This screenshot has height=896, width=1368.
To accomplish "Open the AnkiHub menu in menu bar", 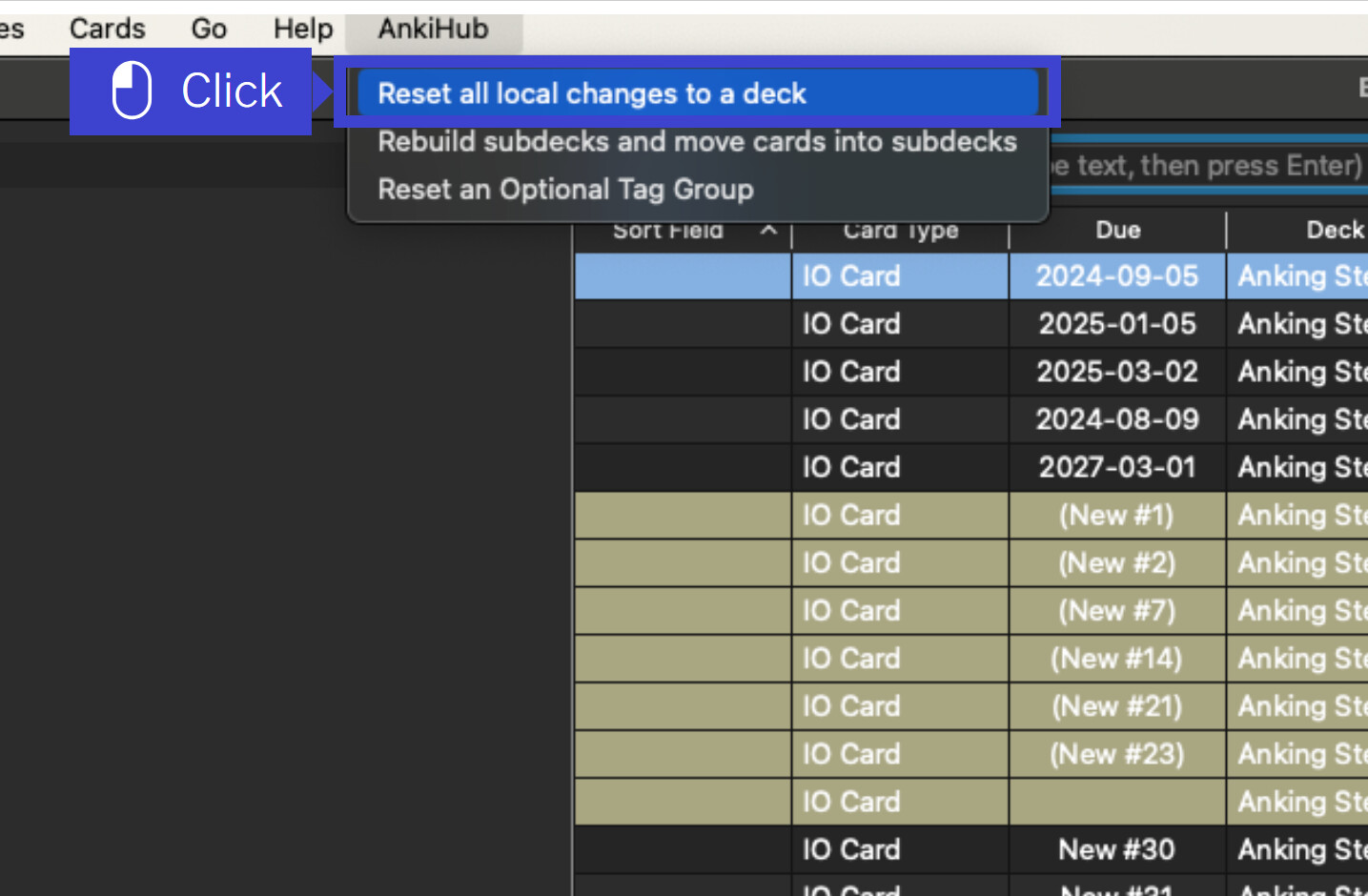I will (x=433, y=30).
